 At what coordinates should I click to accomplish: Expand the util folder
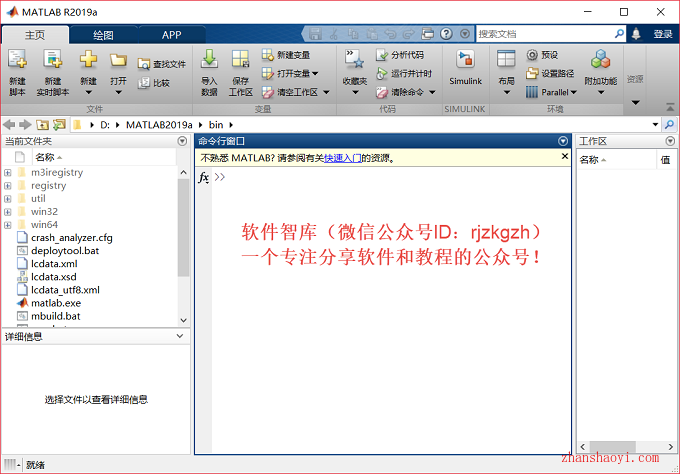click(8, 199)
